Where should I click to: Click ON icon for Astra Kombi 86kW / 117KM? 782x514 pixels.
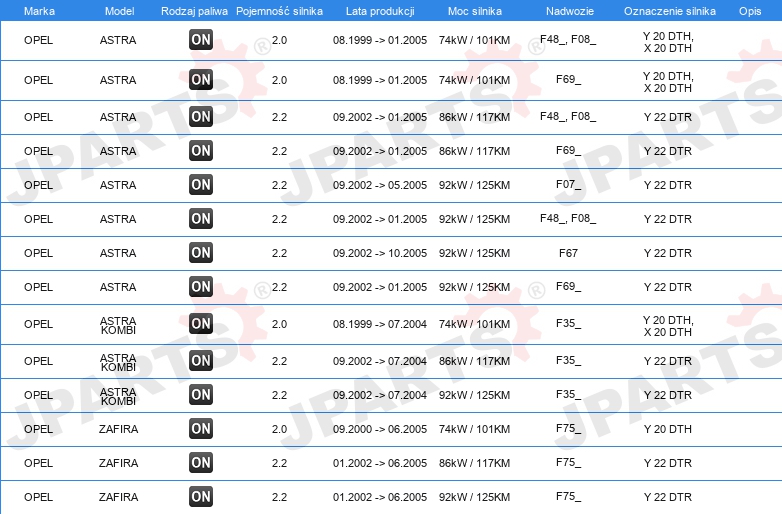coord(201,360)
